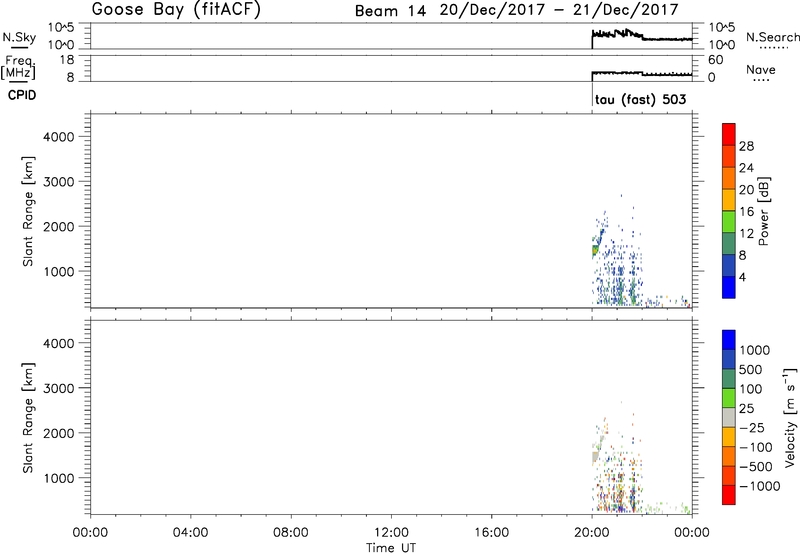Select the "12:00" time tick label
The width and height of the screenshot is (800, 554).
(391, 533)
